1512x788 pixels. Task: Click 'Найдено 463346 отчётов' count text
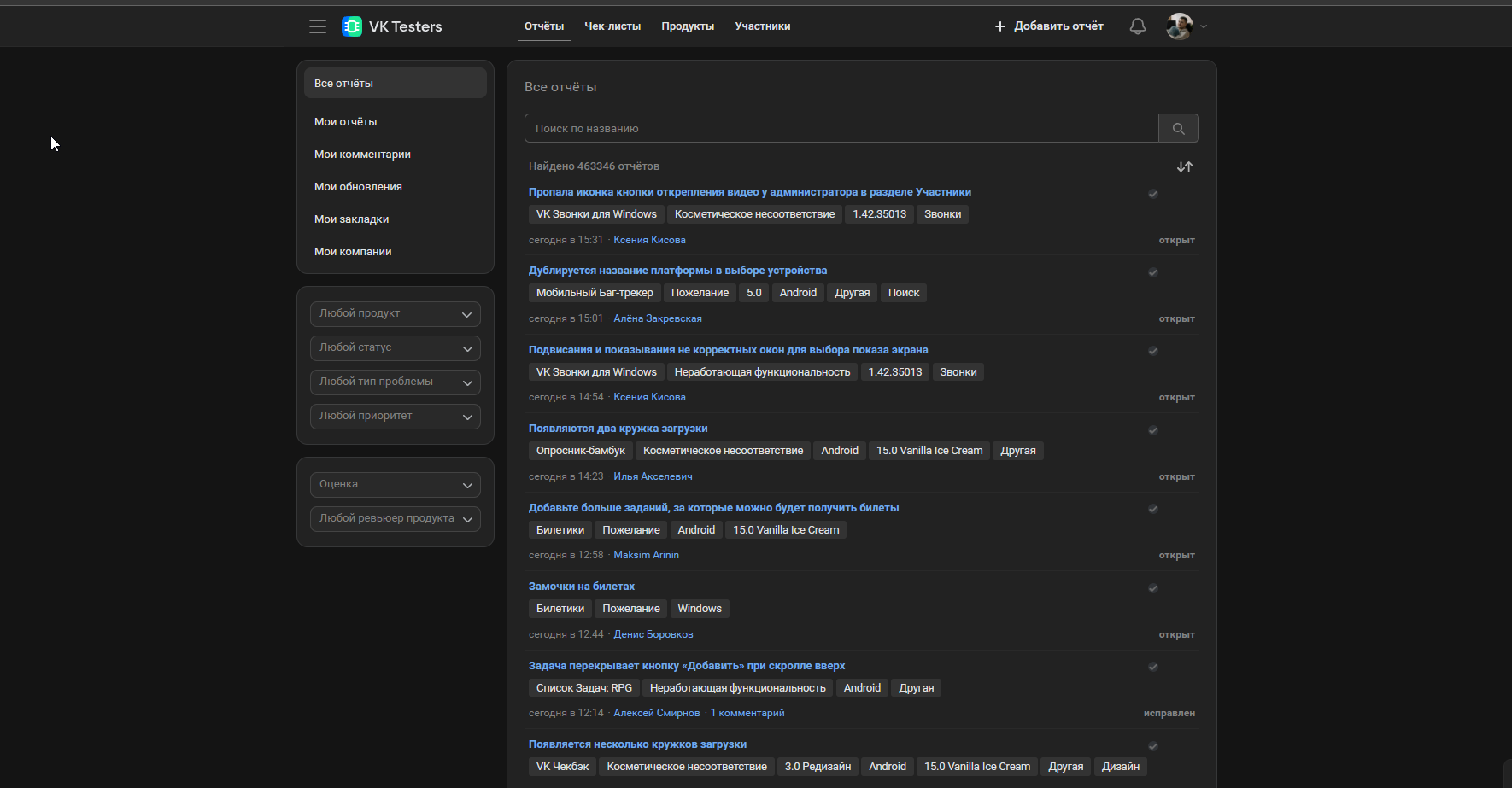pyautogui.click(x=594, y=166)
